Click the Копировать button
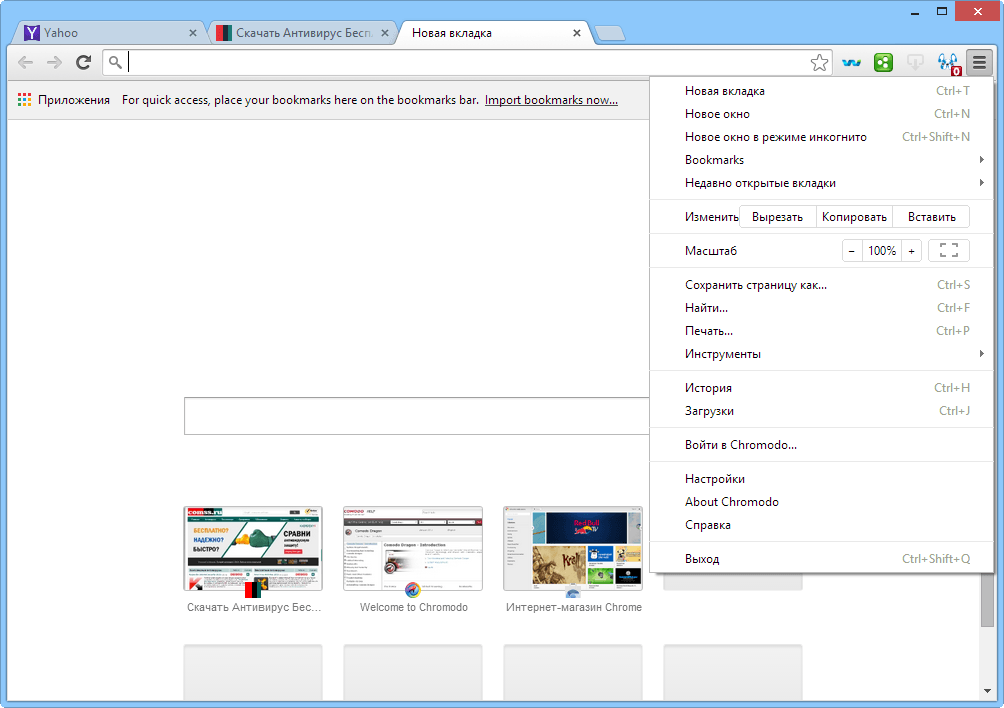This screenshot has width=1004, height=708. coord(854,217)
